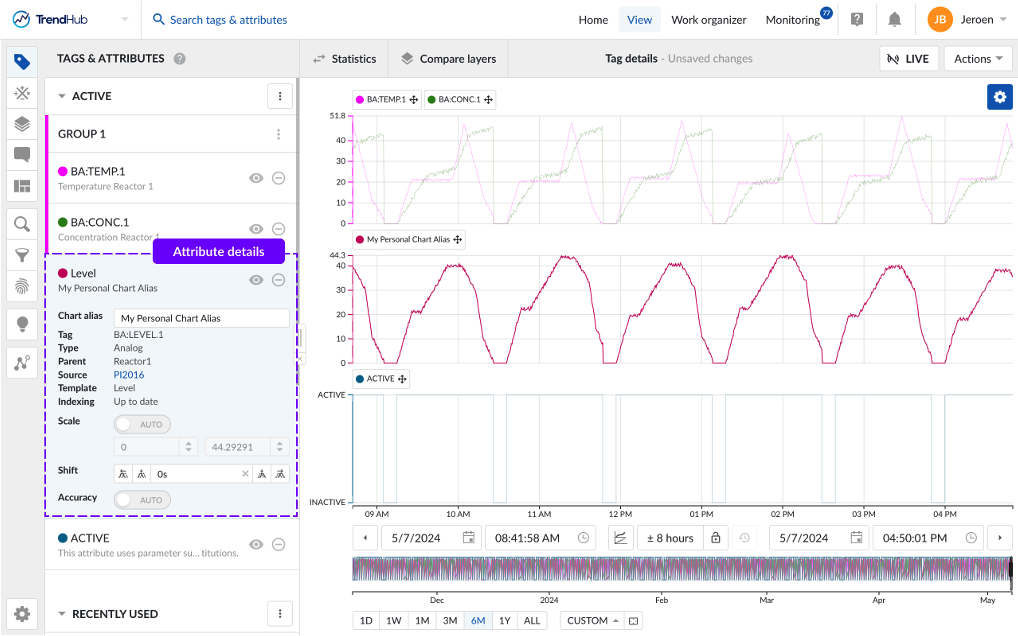Collapse the ACTIVE section
Image resolution: width=1018 pixels, height=636 pixels.
62,96
